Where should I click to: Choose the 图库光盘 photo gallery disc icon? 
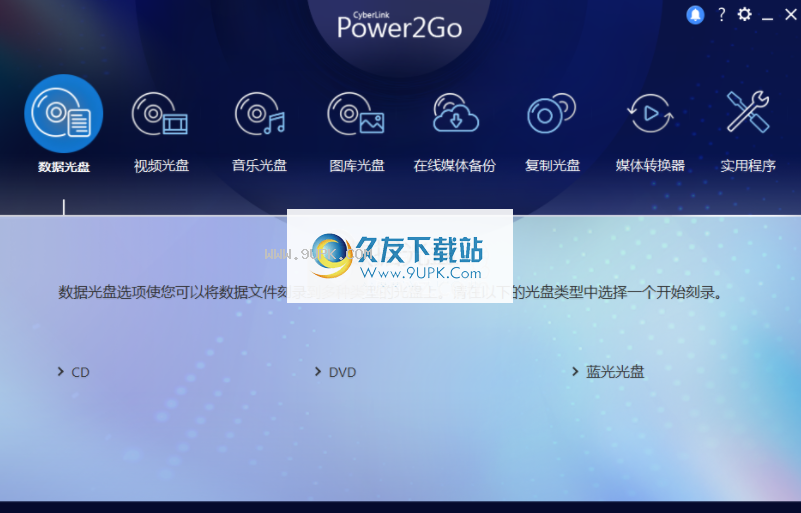coord(356,113)
